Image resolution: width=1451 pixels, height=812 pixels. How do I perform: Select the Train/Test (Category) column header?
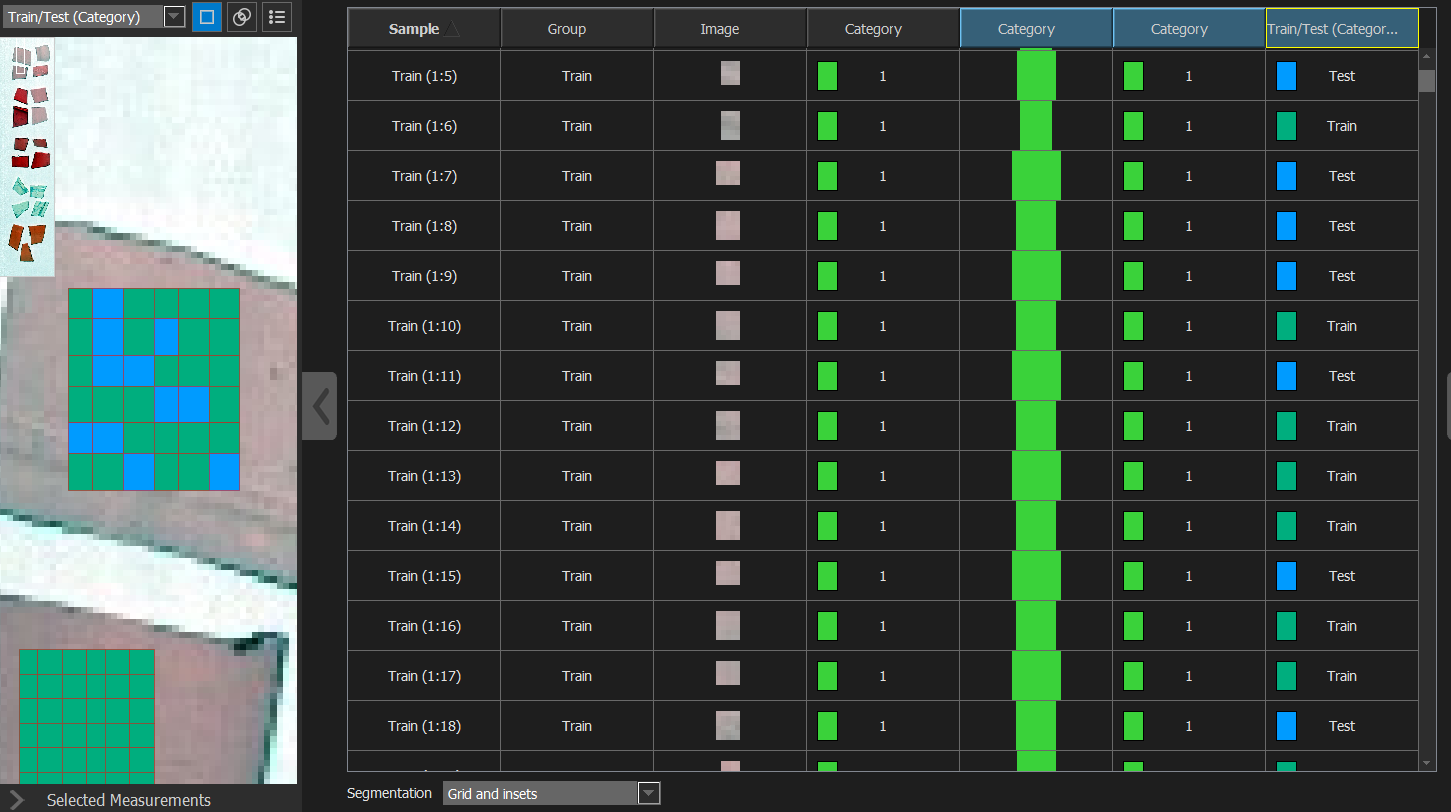pyautogui.click(x=1341, y=29)
